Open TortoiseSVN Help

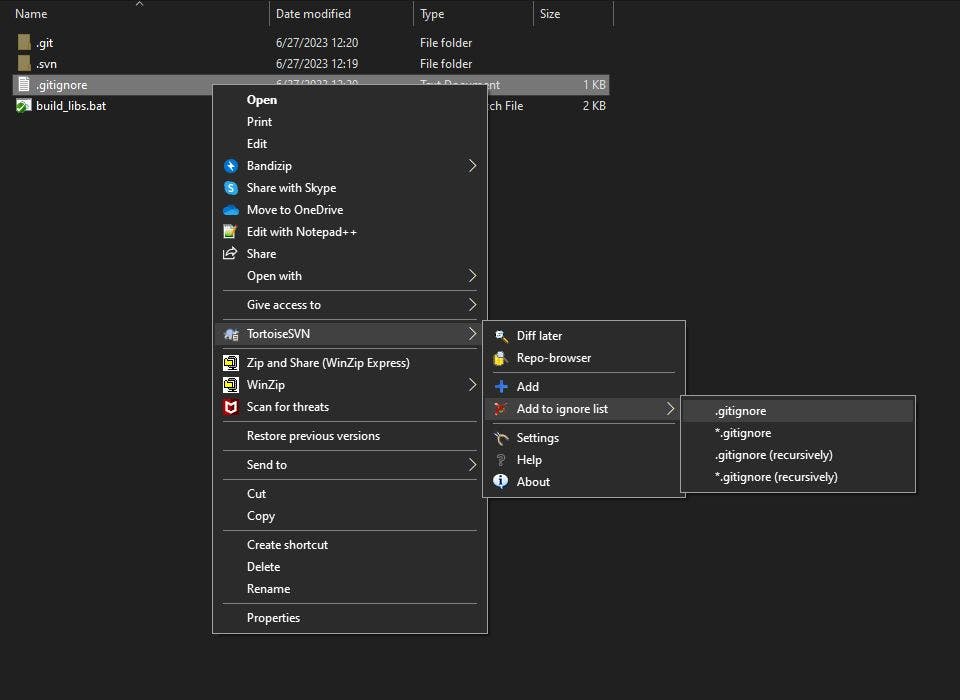(528, 459)
